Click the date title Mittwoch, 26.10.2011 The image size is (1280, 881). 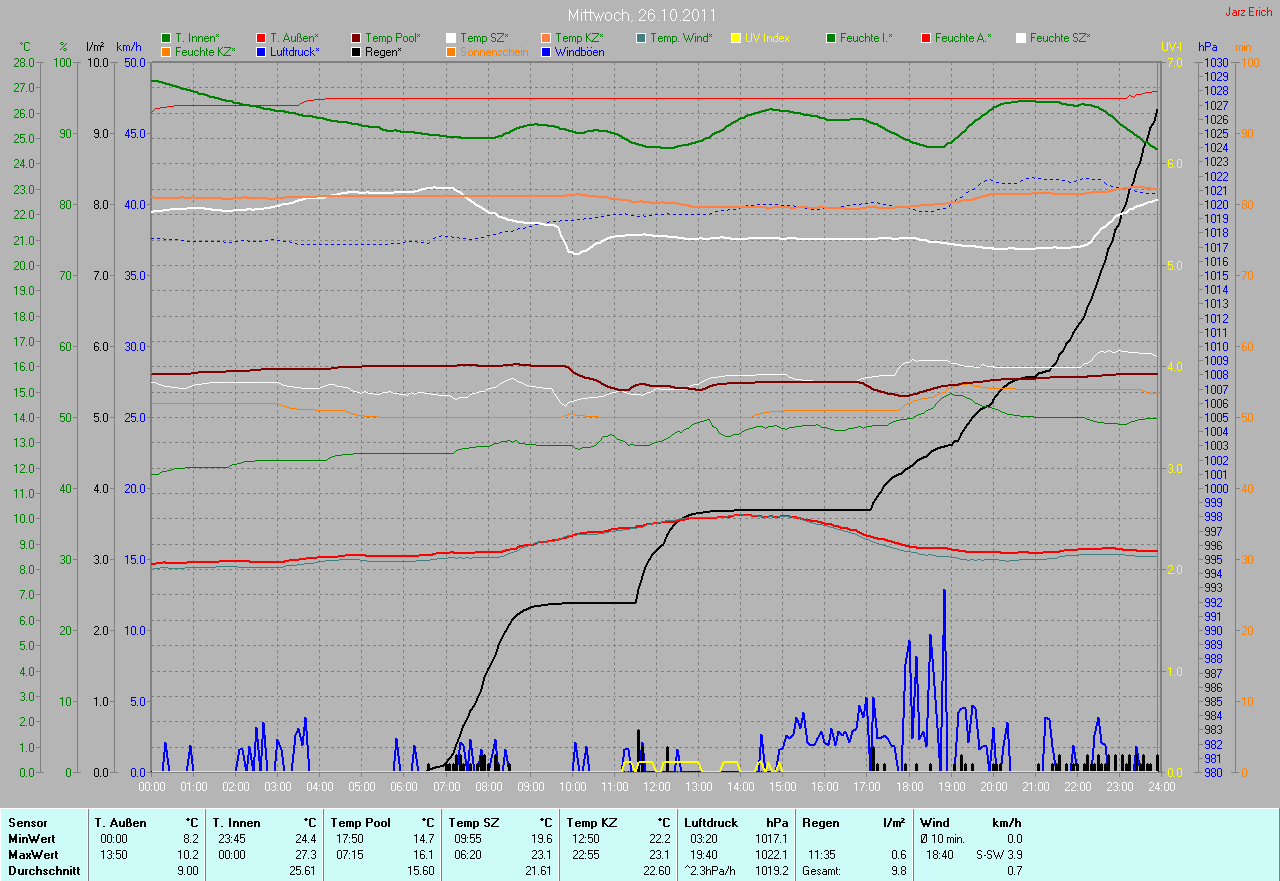tap(641, 15)
